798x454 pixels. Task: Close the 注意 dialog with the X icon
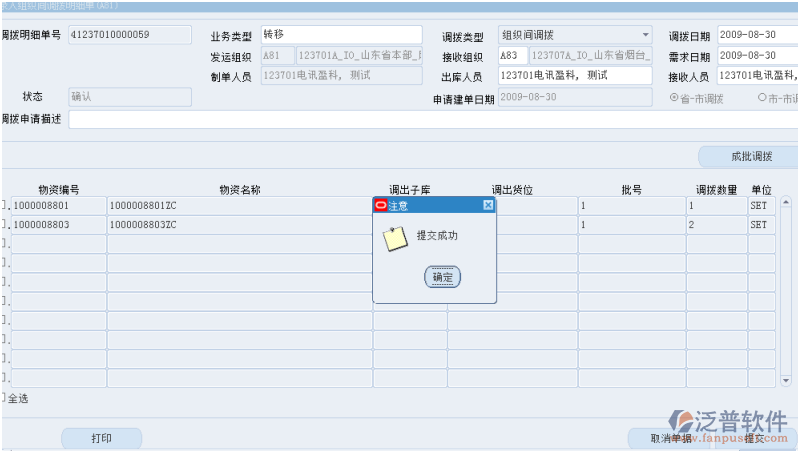click(488, 205)
